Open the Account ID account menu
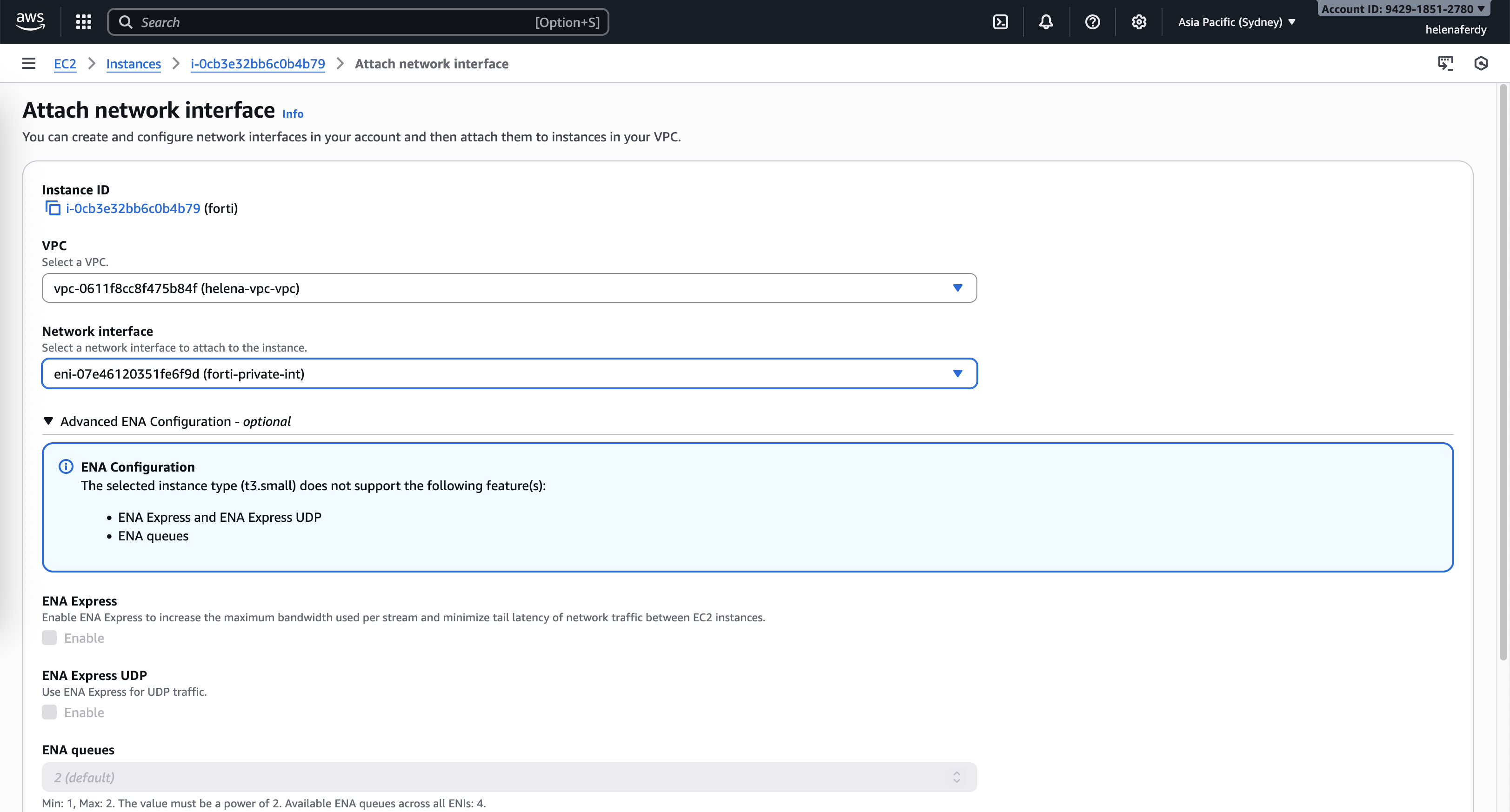 click(1402, 9)
